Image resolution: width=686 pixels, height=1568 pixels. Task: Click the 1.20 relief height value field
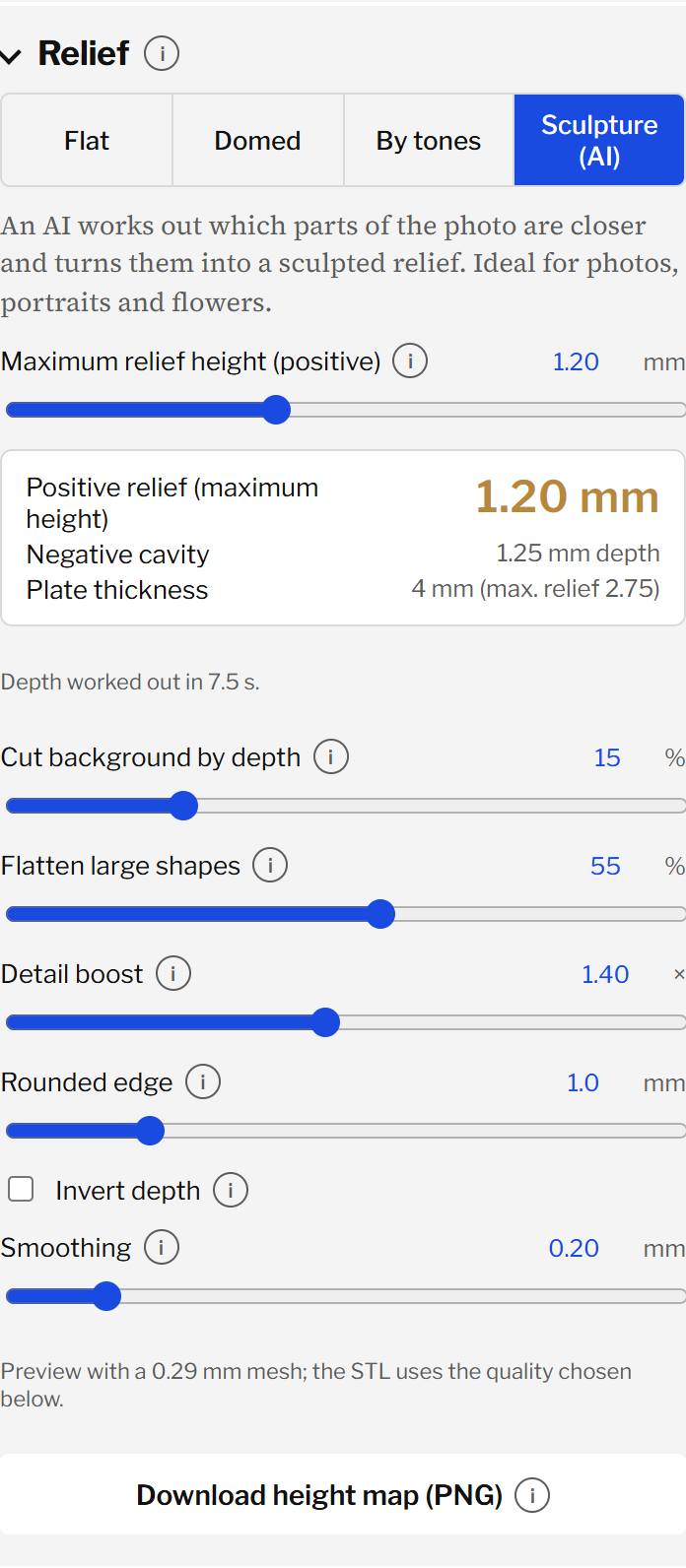576,361
